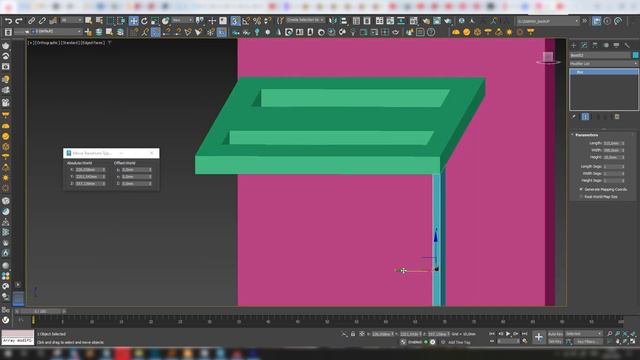Toggle the Angle Snap icon
Viewport: 640px width, 360px height.
tap(246, 20)
